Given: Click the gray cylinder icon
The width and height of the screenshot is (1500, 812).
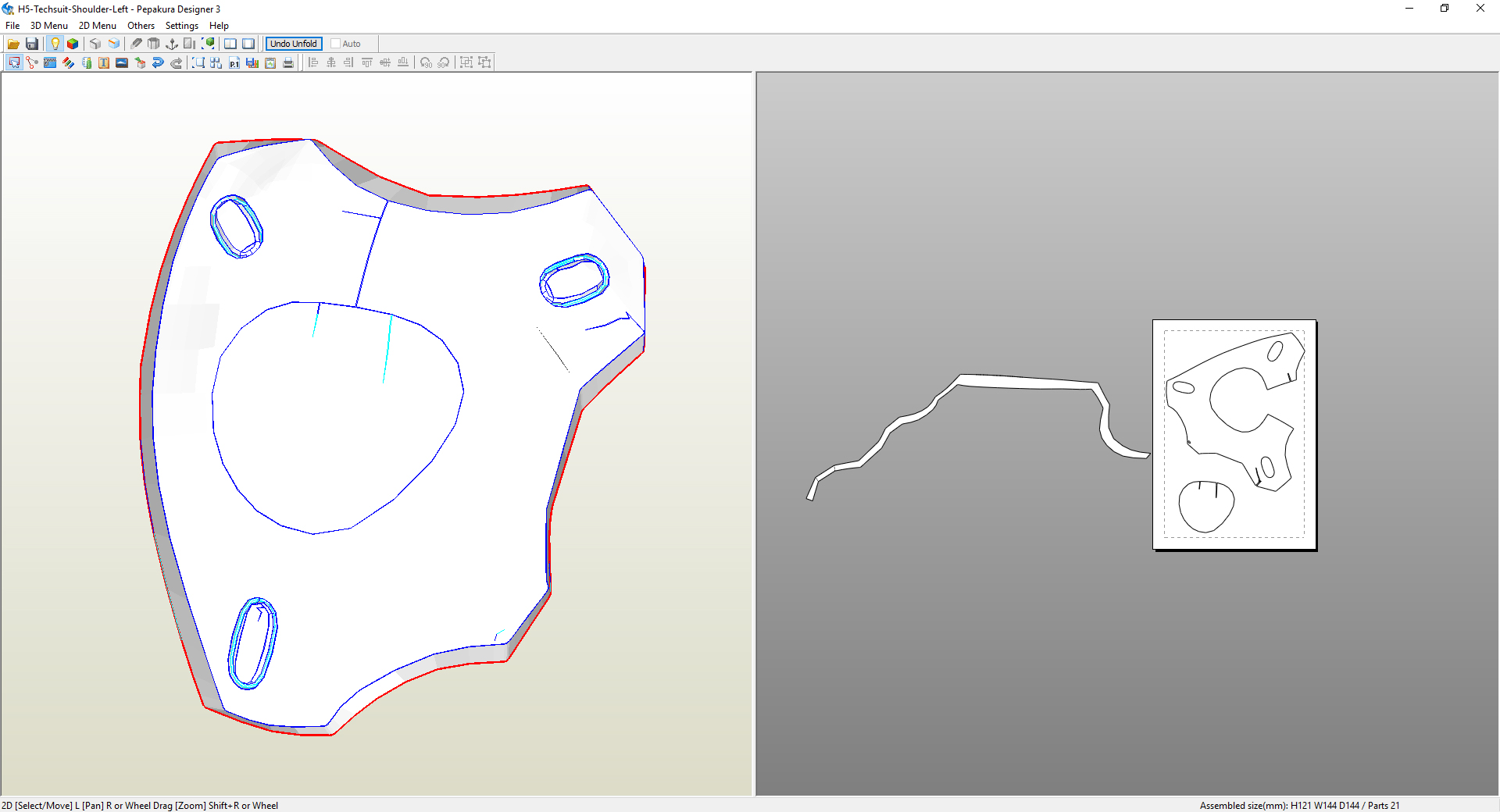Looking at the screenshot, I should [x=154, y=44].
